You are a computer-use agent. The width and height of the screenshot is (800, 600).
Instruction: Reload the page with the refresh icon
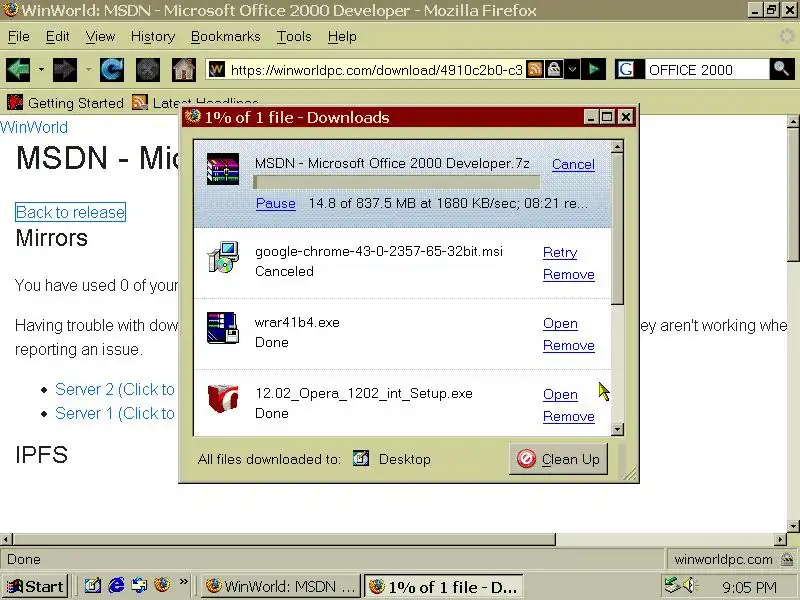click(x=112, y=69)
